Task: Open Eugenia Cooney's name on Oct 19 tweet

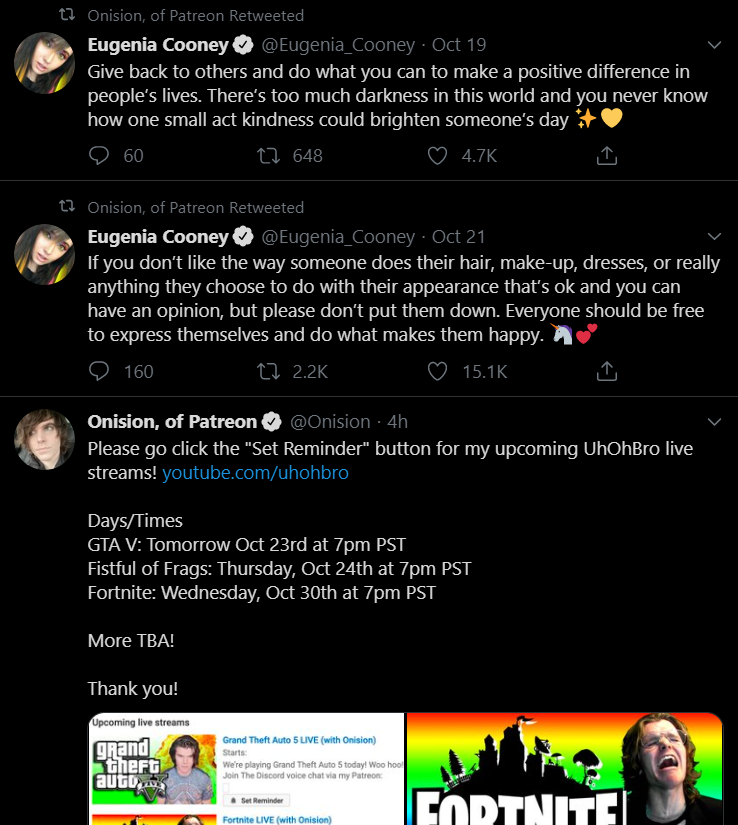Action: 158,45
